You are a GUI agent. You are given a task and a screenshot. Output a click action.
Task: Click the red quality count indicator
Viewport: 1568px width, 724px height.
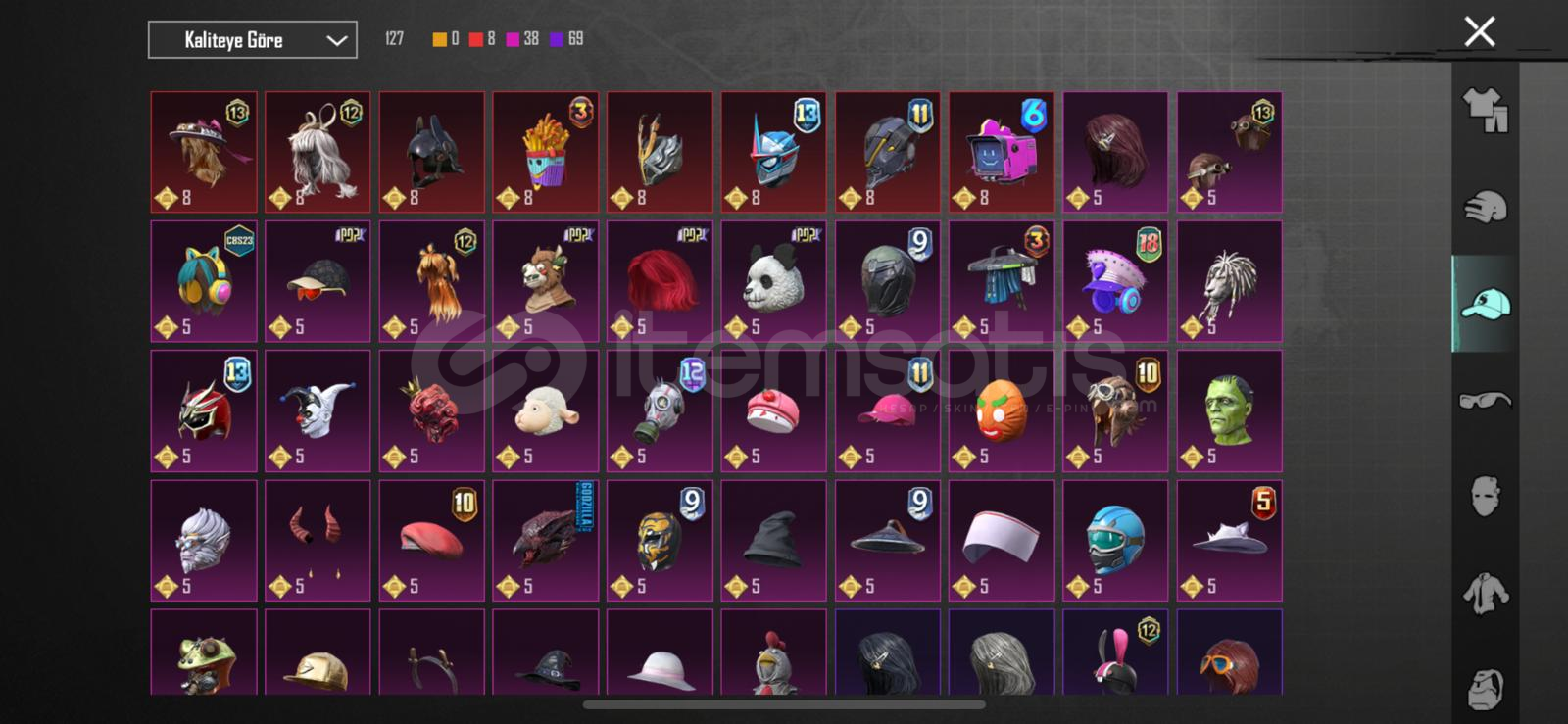click(x=481, y=39)
